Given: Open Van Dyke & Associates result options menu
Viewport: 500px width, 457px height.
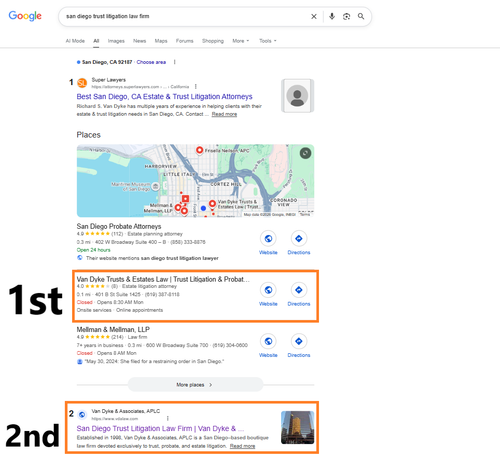Looking at the screenshot, I should pyautogui.click(x=168, y=418).
